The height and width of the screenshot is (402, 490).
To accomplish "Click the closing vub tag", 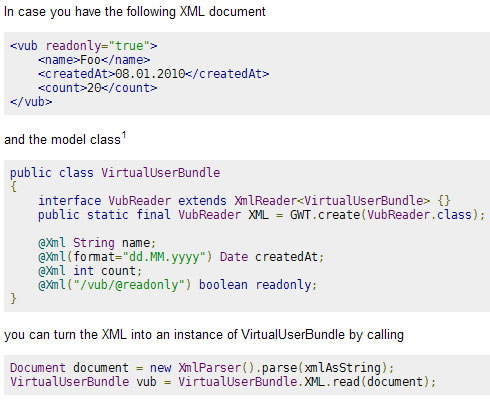I will 31,102.
